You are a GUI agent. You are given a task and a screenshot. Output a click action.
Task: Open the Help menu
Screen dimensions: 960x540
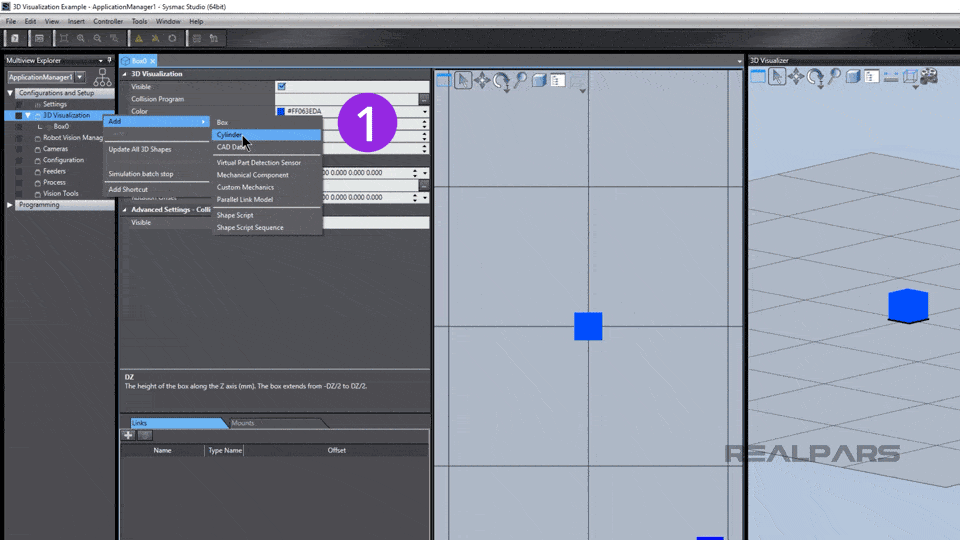[x=196, y=21]
